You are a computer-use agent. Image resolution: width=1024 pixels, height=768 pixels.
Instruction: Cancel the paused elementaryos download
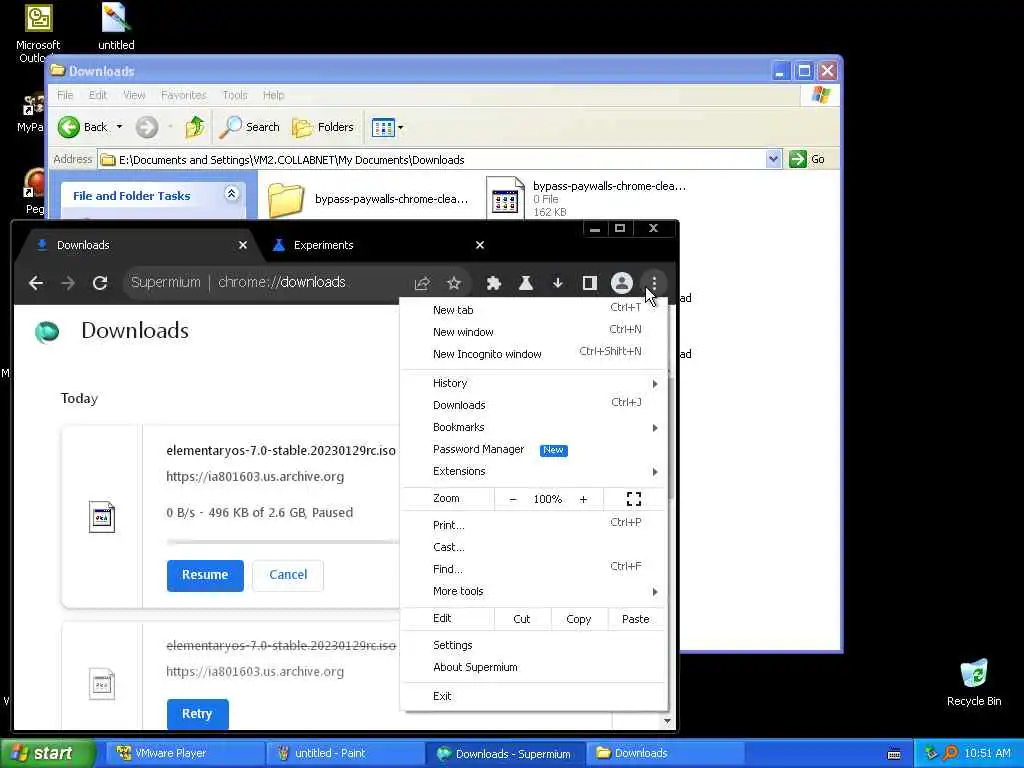click(x=288, y=575)
